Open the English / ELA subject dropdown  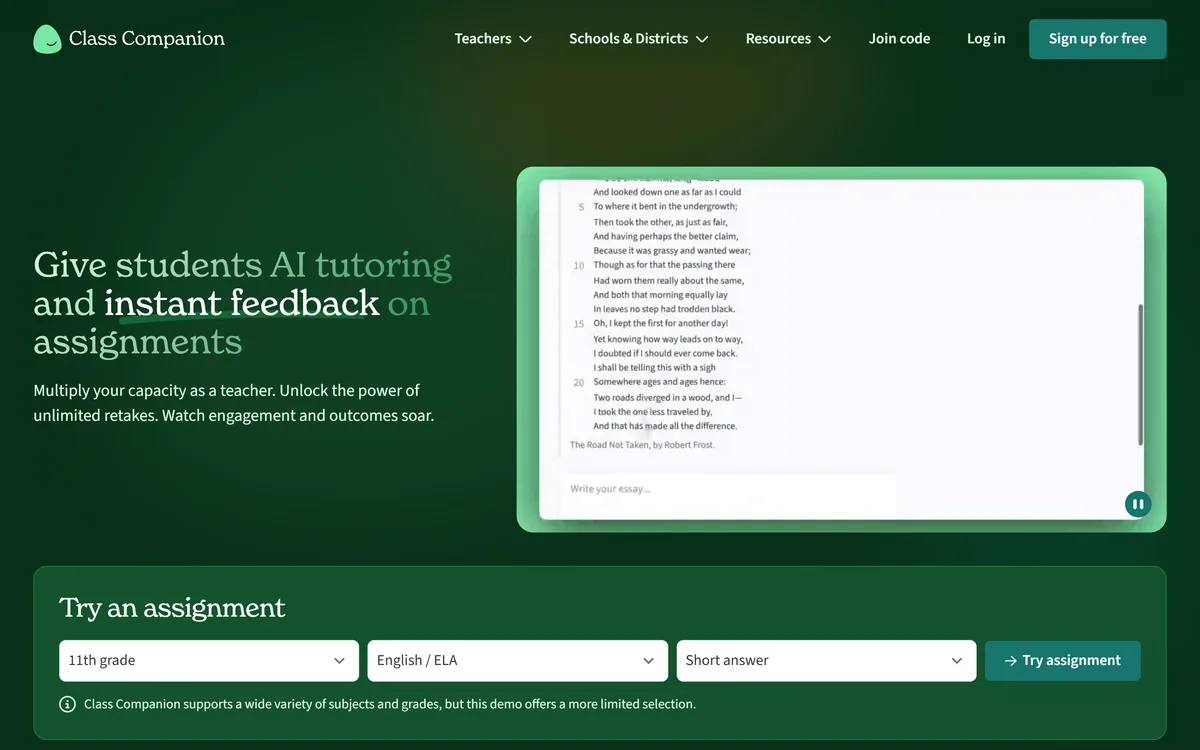coord(518,661)
